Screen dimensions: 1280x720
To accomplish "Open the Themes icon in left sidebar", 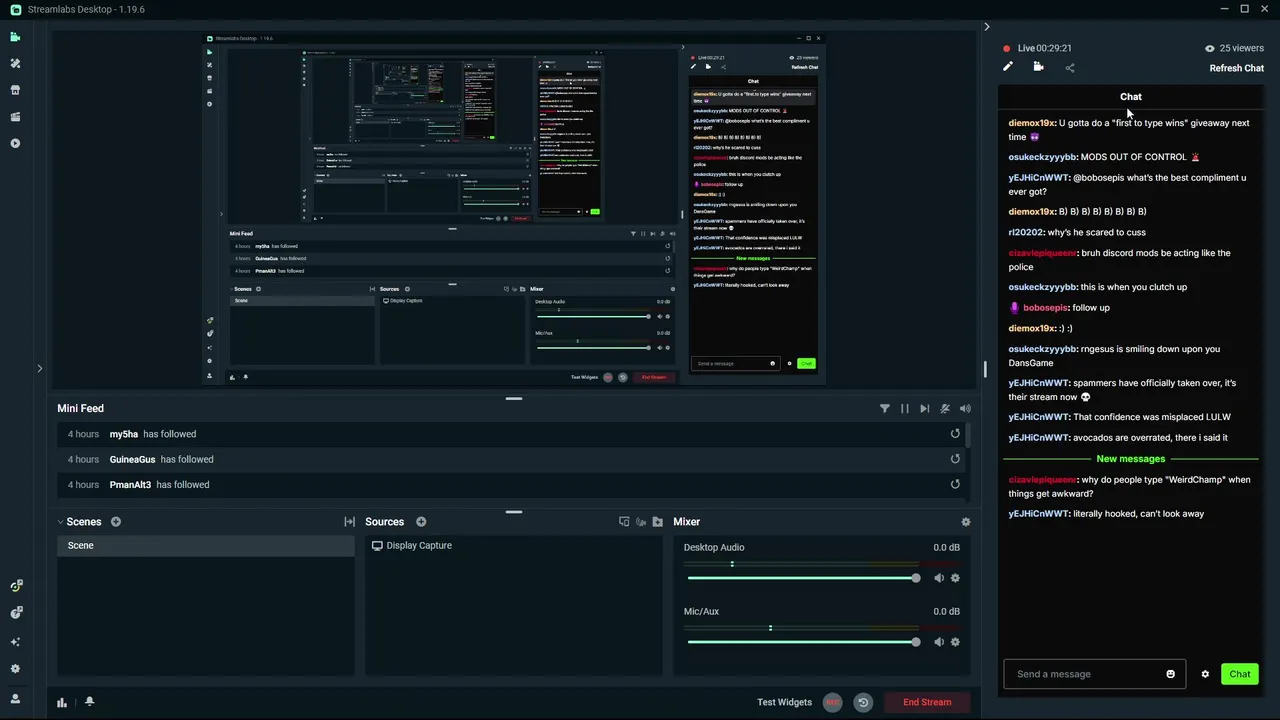I will [x=15, y=63].
